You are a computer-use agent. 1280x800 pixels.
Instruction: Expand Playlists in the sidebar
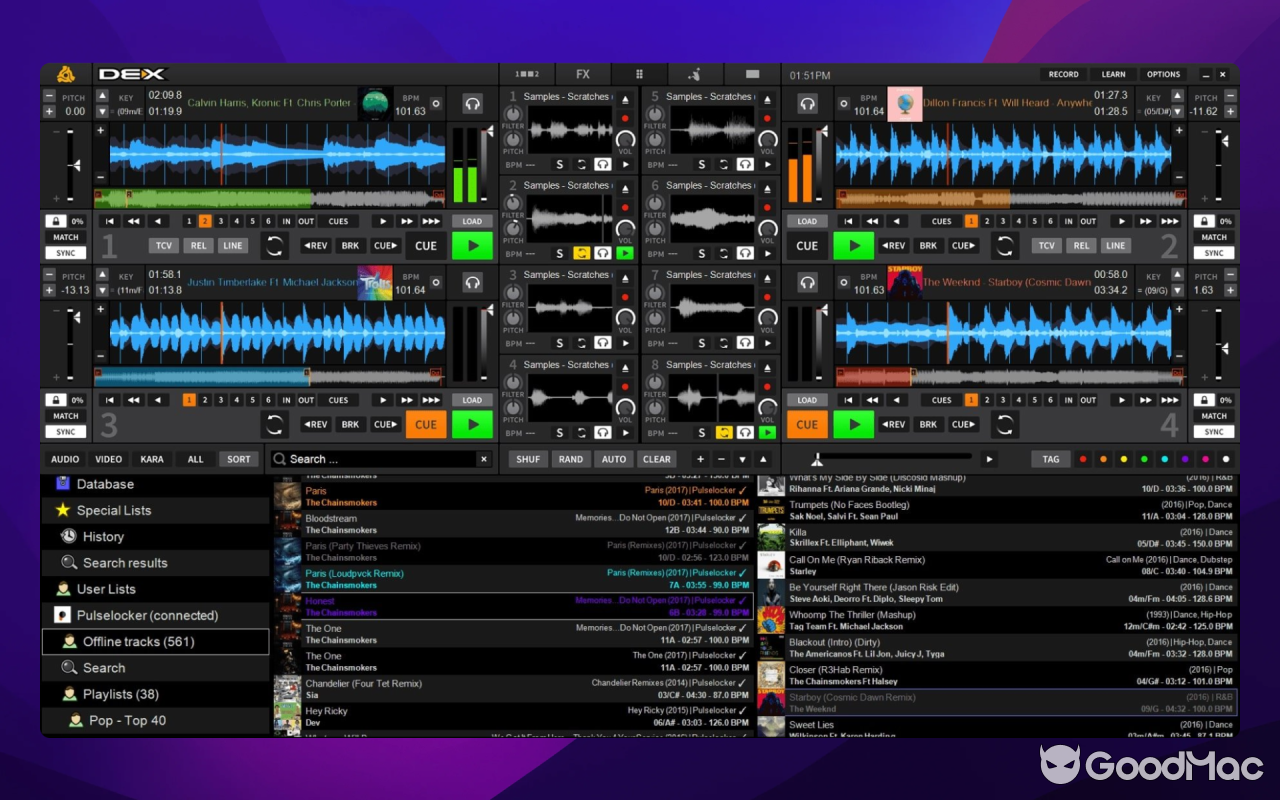(x=113, y=693)
